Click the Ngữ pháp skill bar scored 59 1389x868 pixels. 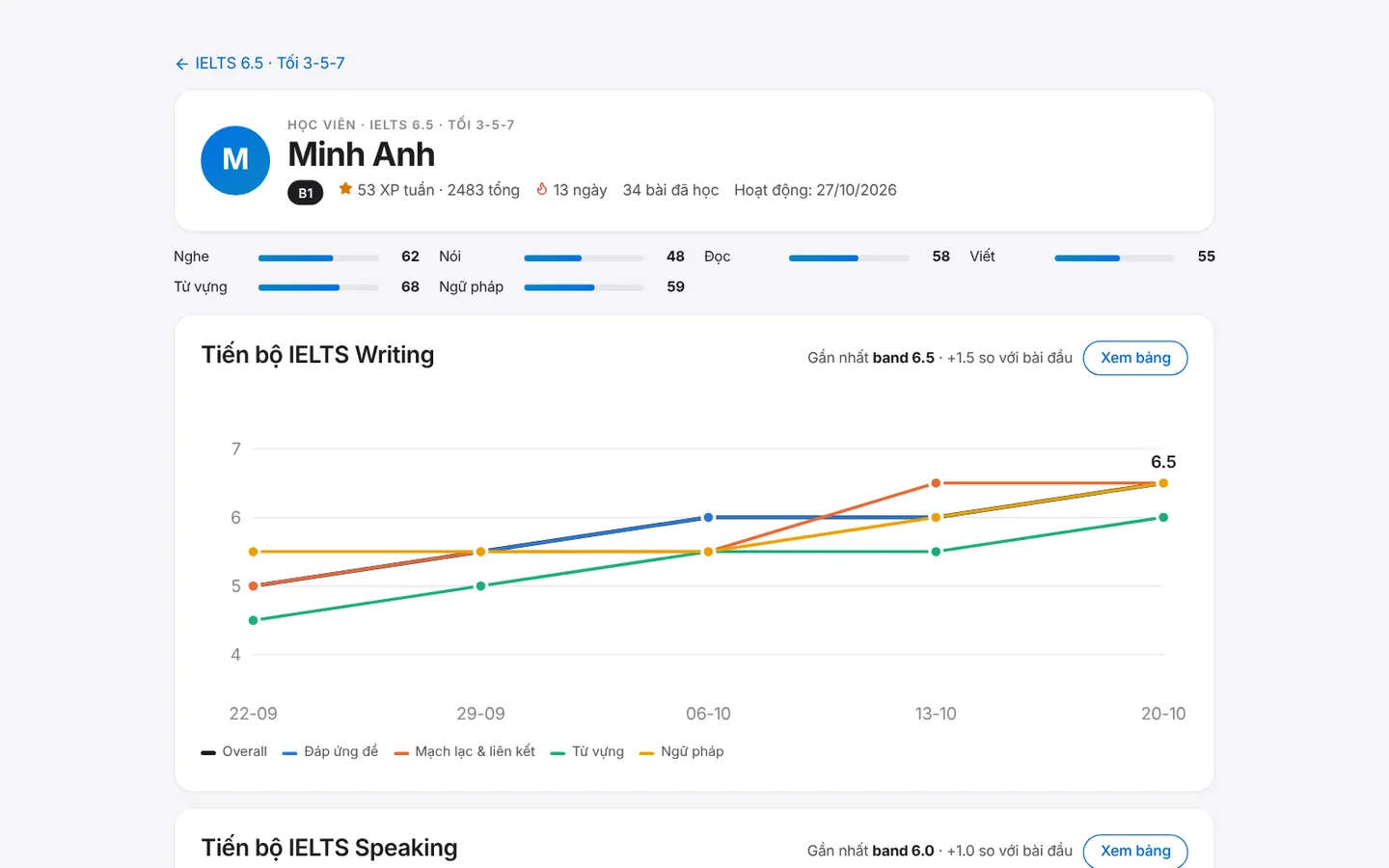[584, 287]
